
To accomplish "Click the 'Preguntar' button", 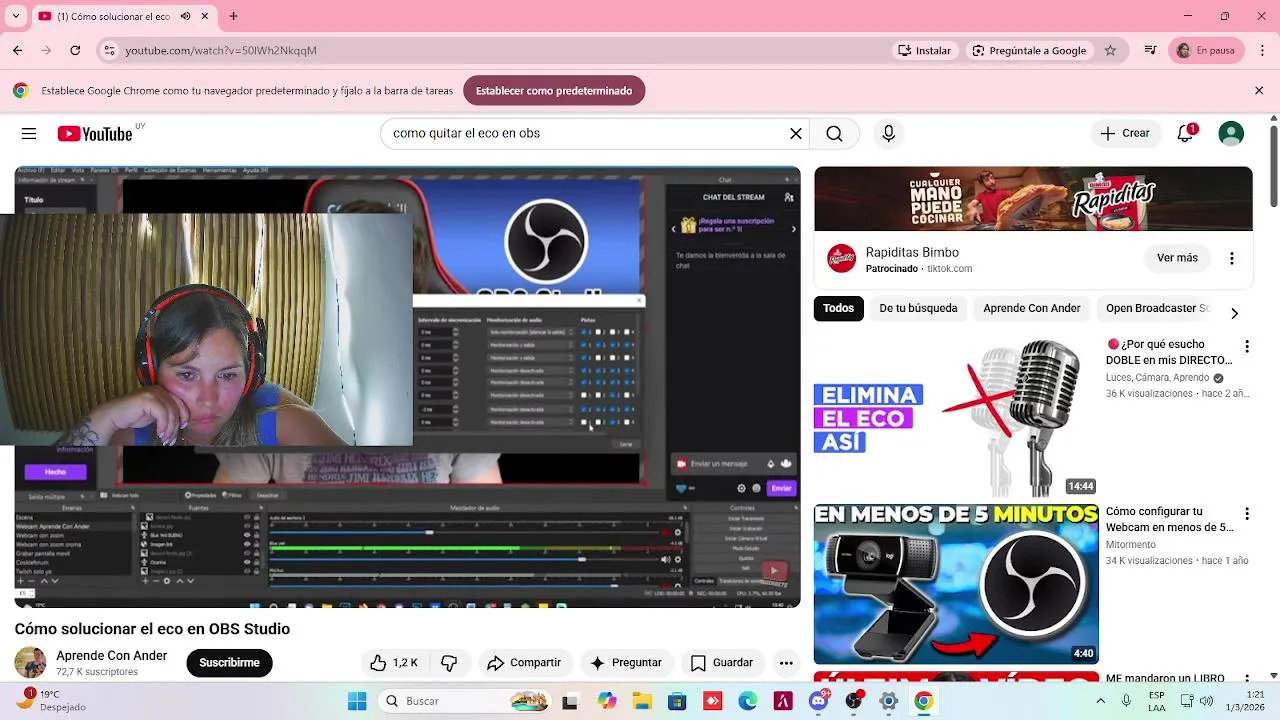I will (625, 663).
